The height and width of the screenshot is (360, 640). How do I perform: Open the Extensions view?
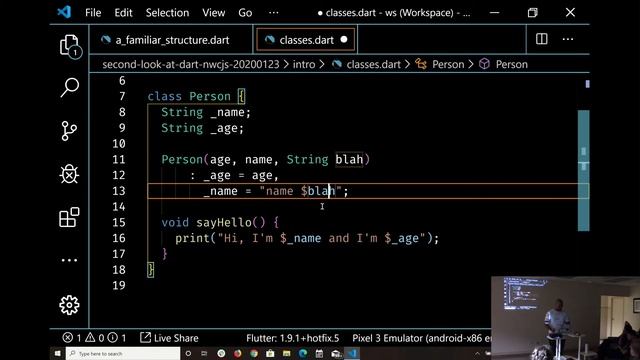[x=69, y=217]
